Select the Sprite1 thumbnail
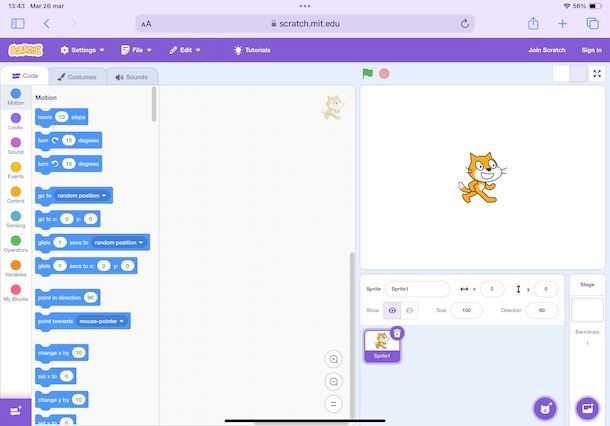 382,346
